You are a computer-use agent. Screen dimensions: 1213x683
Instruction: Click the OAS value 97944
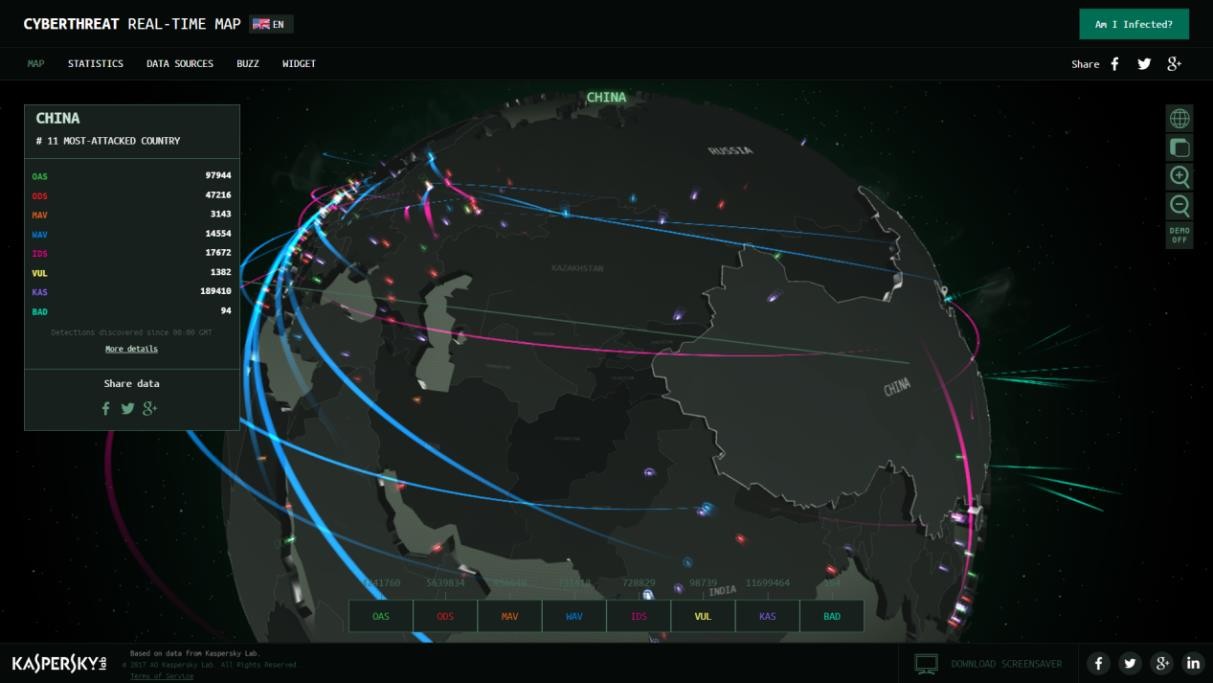point(218,176)
